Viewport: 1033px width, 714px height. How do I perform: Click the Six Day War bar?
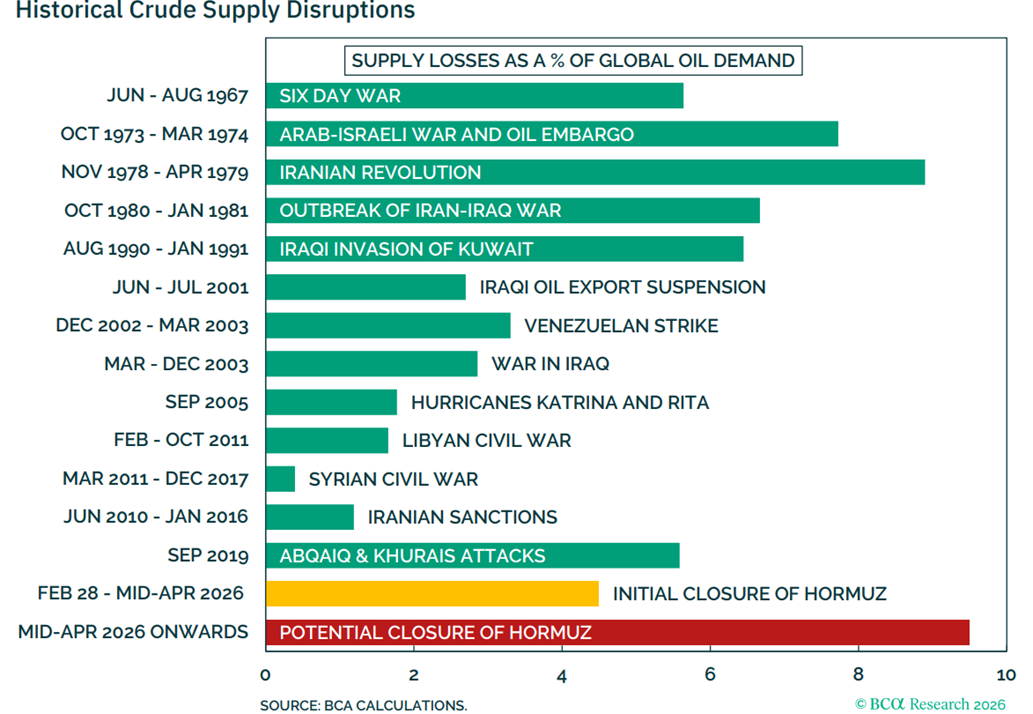tap(474, 96)
